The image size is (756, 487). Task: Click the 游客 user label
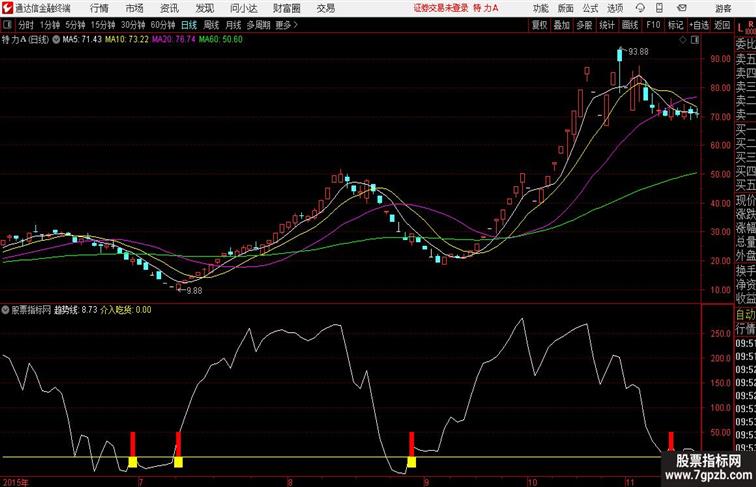tap(723, 8)
